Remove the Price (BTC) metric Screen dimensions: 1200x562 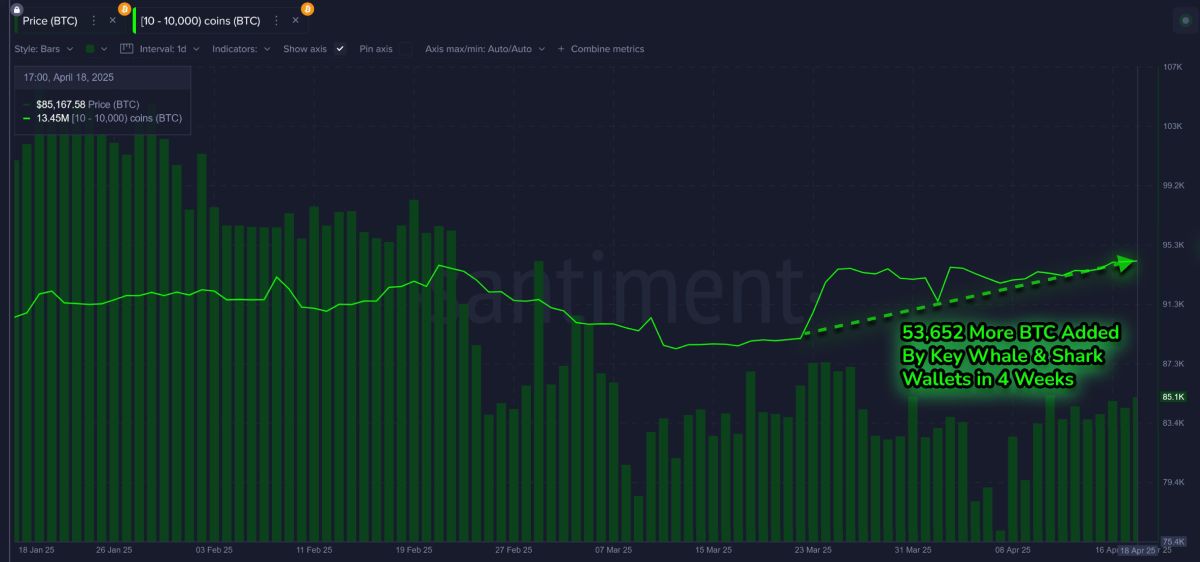point(112,20)
